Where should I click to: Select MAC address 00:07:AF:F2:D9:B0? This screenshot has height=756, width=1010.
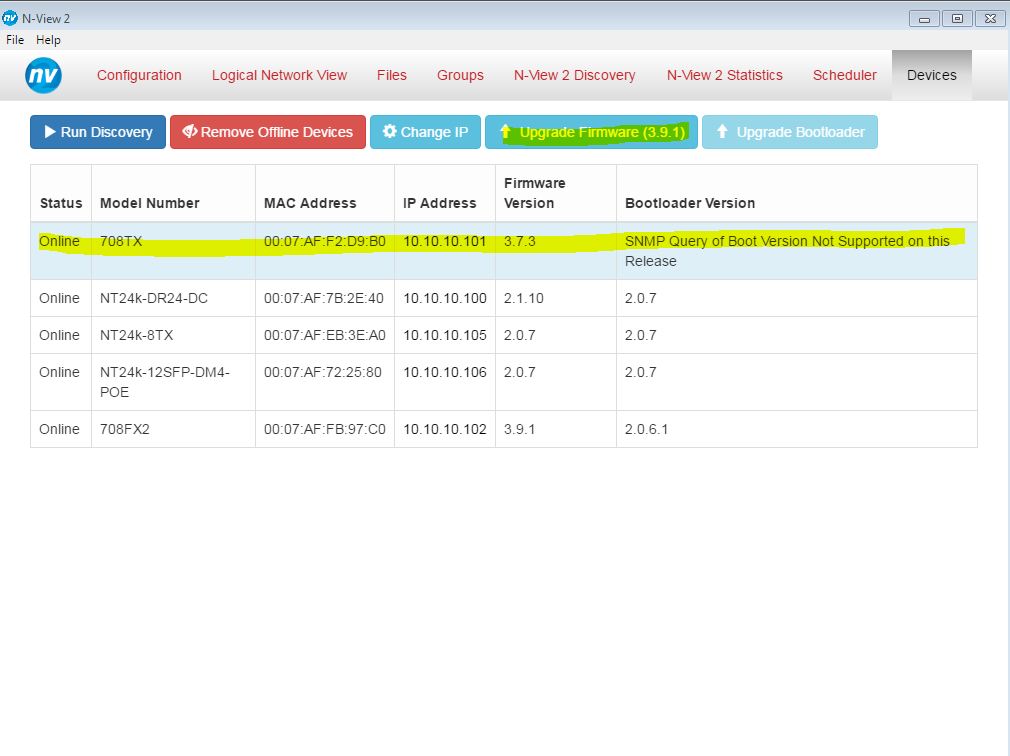(x=325, y=241)
